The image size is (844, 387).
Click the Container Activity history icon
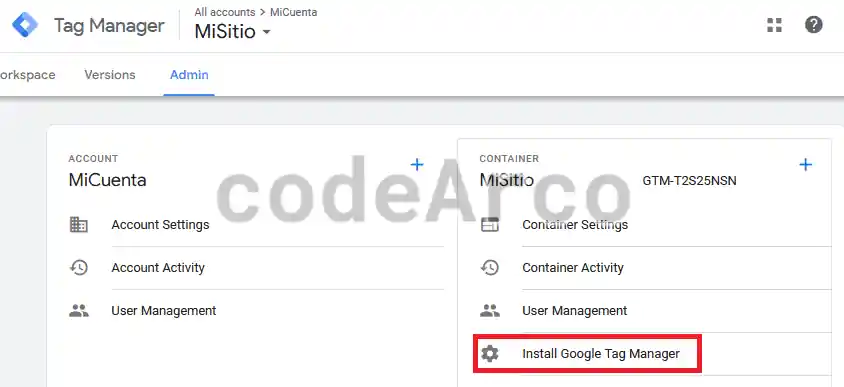tap(489, 268)
